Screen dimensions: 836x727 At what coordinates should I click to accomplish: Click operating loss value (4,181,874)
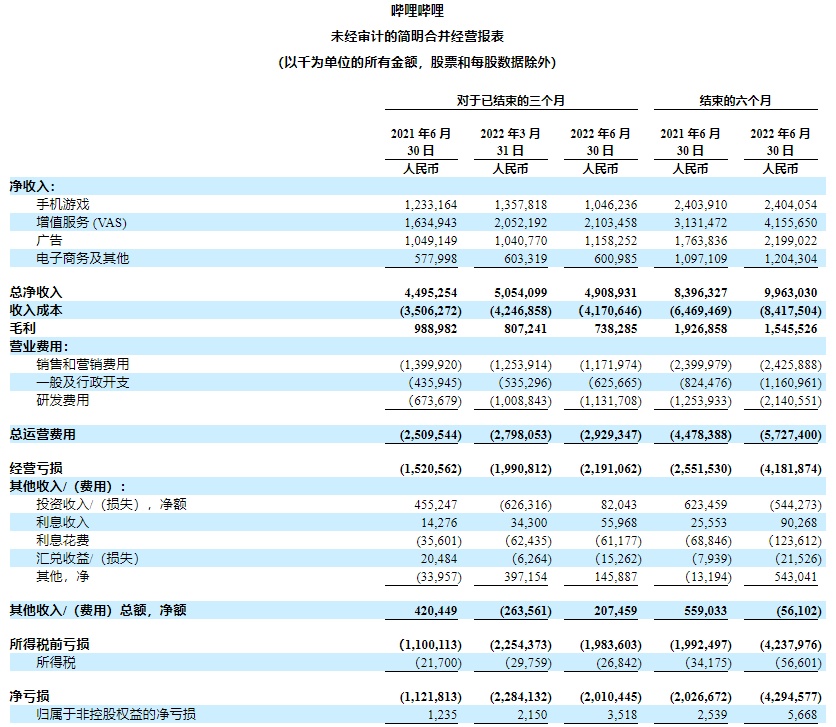pyautogui.click(x=791, y=469)
